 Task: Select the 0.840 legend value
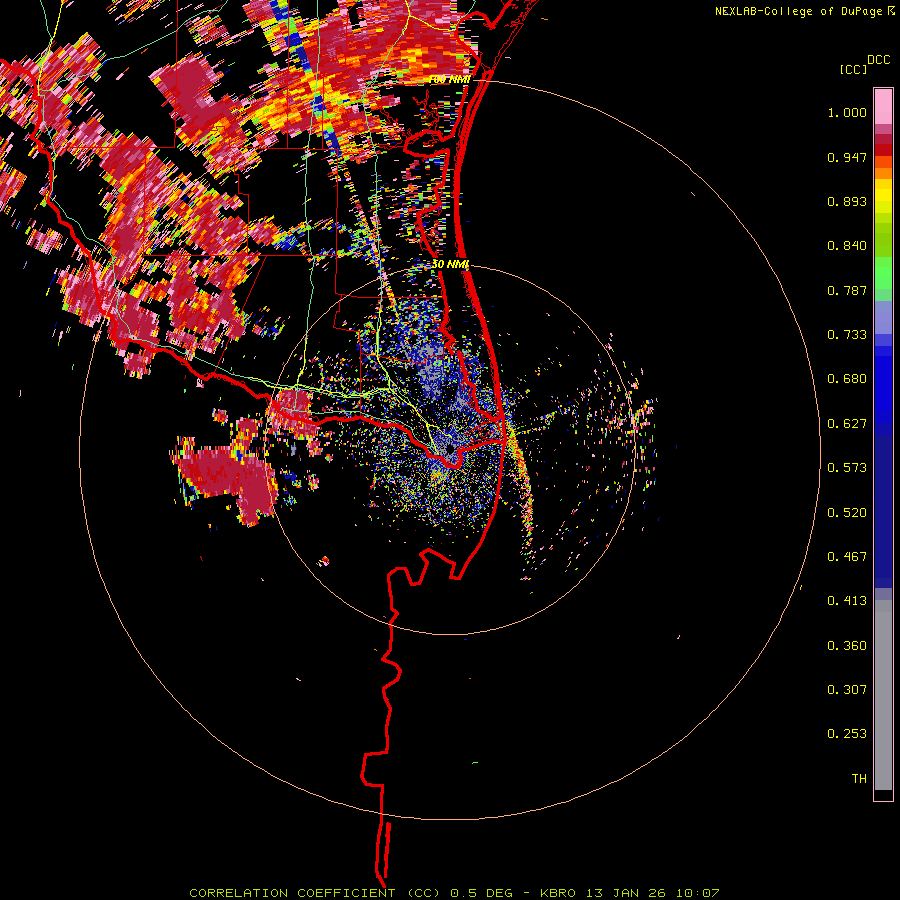click(847, 246)
